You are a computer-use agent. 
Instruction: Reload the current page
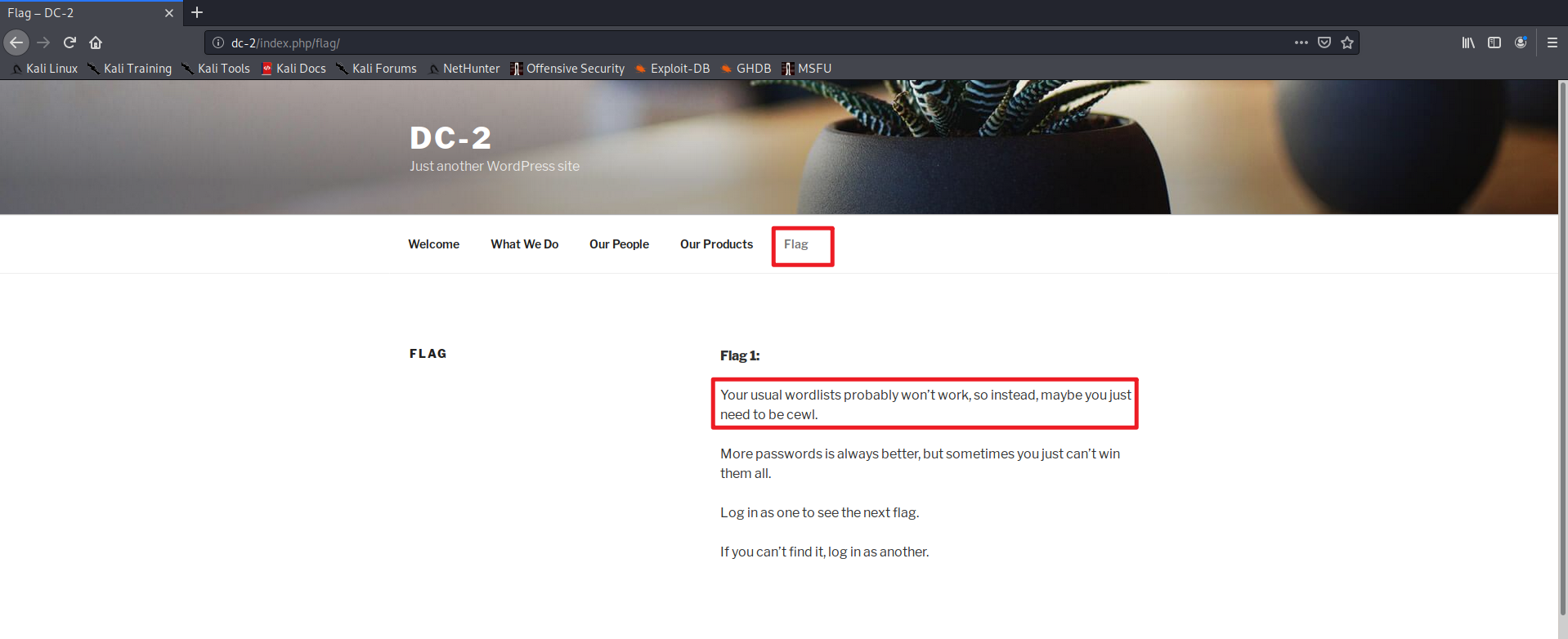coord(69,42)
